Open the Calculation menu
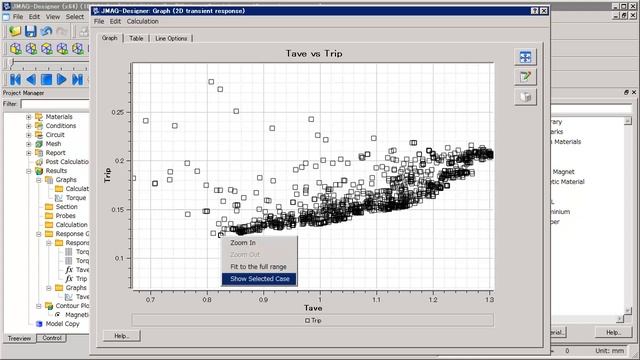The height and width of the screenshot is (360, 640). [x=142, y=21]
